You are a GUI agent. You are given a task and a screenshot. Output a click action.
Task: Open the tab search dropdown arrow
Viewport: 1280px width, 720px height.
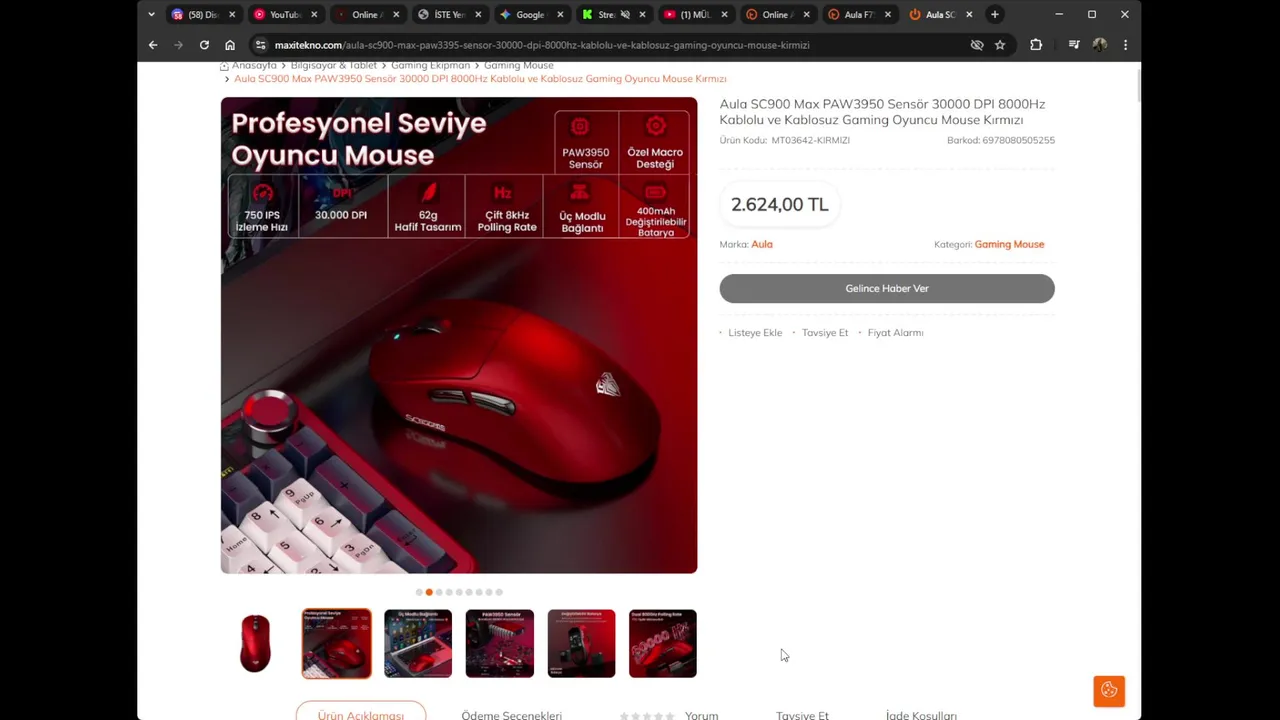(x=151, y=14)
